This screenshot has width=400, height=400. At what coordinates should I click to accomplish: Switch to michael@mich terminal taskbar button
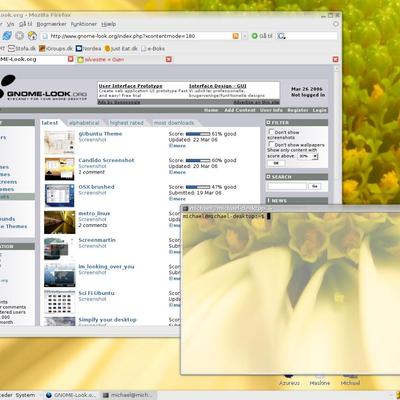click(x=128, y=395)
